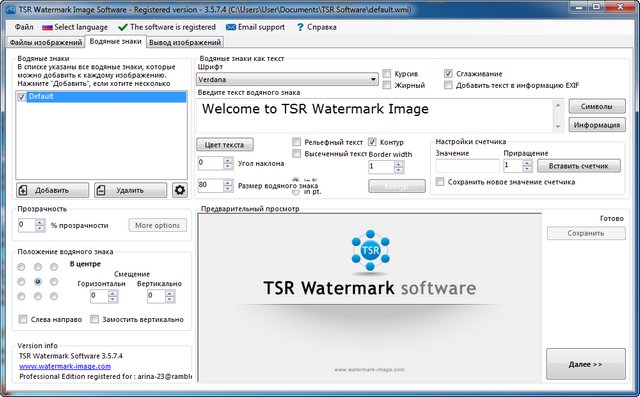Select the center position radio button
Image resolution: width=640 pixels, height=397 pixels.
coord(38,282)
